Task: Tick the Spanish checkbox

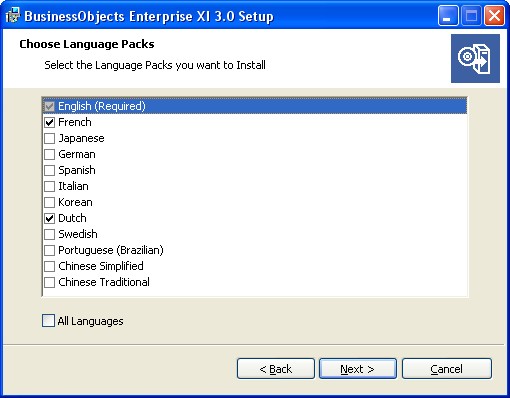Action: [x=49, y=170]
